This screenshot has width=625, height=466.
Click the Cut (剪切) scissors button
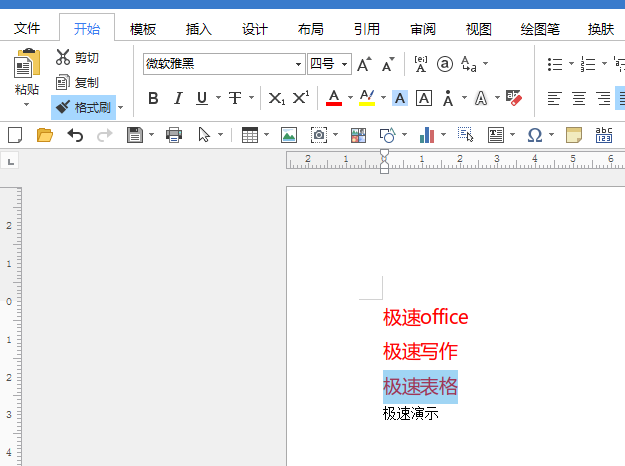[77, 57]
